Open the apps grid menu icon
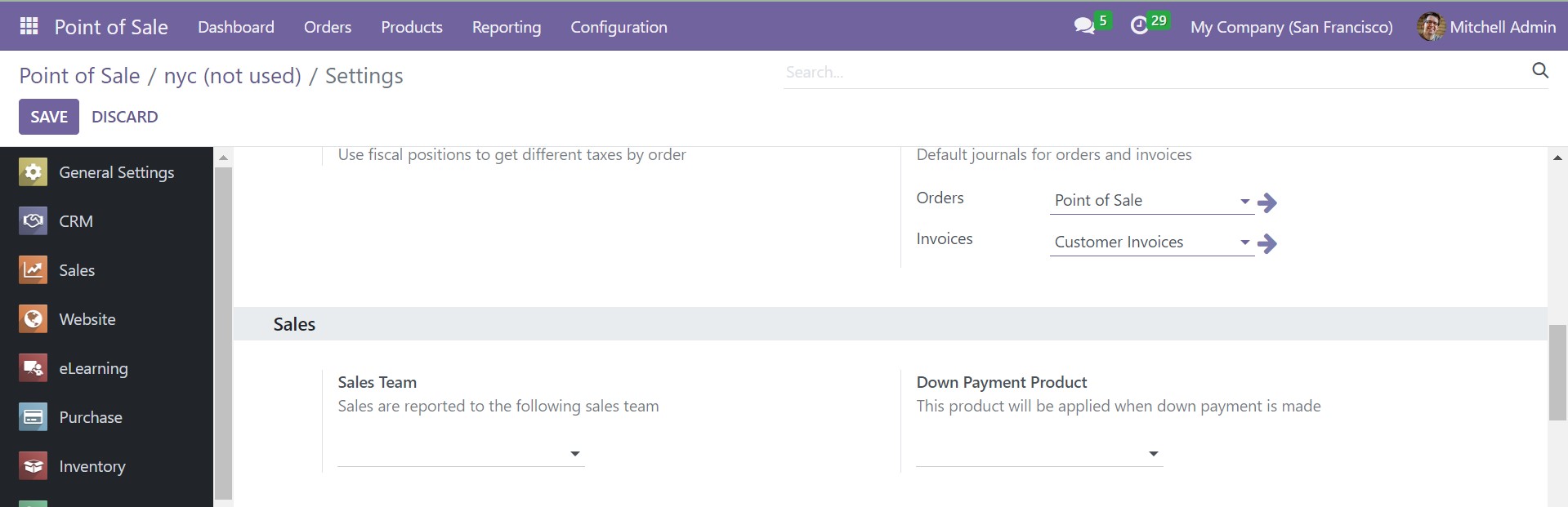Image resolution: width=1568 pixels, height=507 pixels. pos(29,26)
